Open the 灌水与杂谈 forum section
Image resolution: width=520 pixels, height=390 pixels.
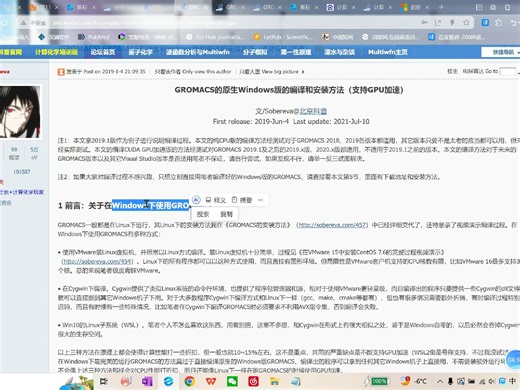pos(339,52)
